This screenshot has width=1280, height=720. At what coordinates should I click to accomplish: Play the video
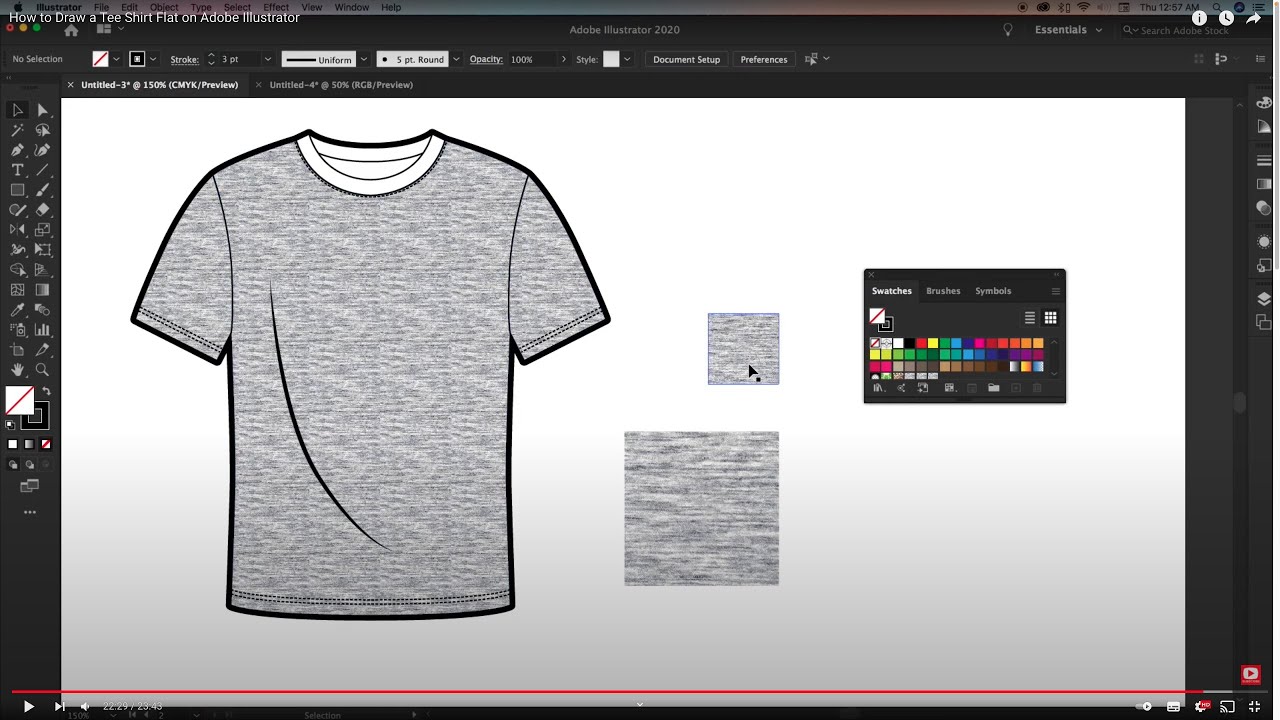[x=28, y=707]
